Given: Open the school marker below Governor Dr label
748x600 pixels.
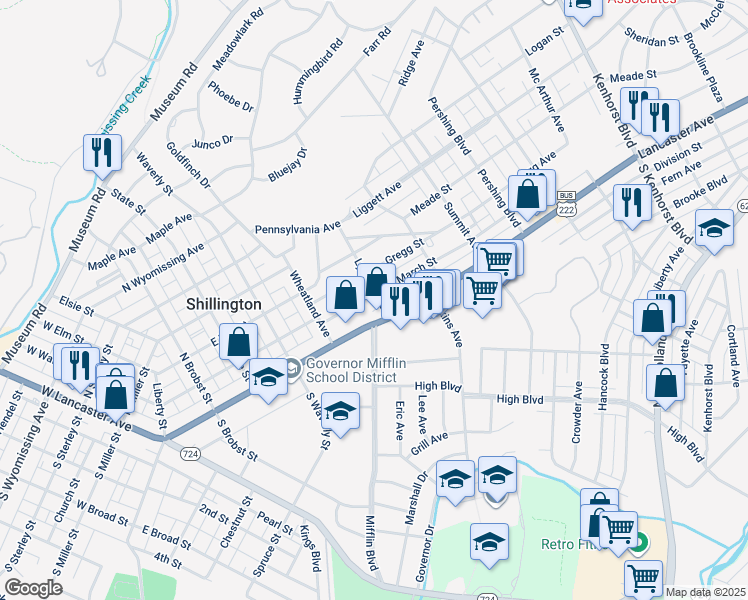Looking at the screenshot, I should (x=489, y=542).
